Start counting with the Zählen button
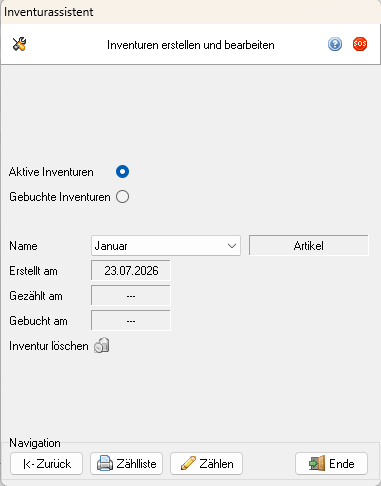This screenshot has height=486, width=381. click(206, 464)
